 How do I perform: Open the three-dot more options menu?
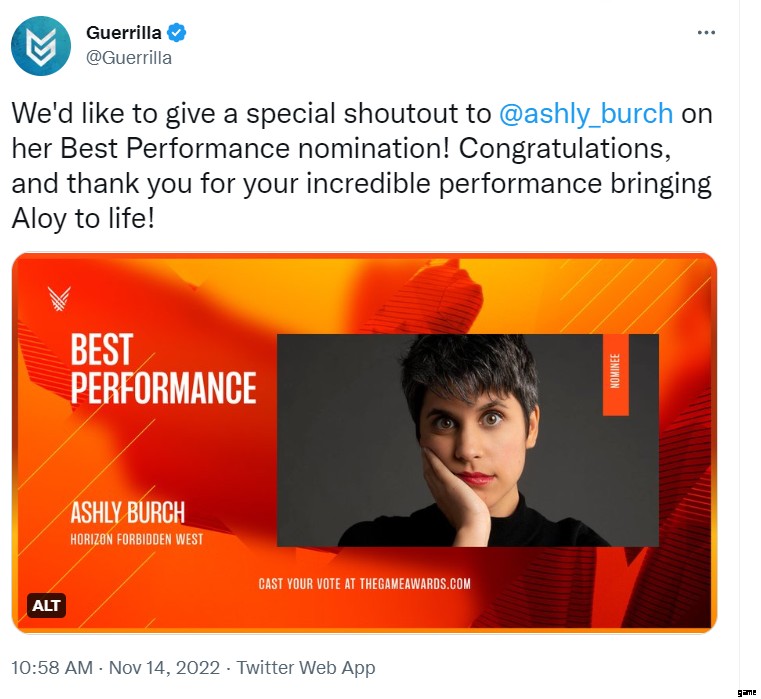(706, 33)
